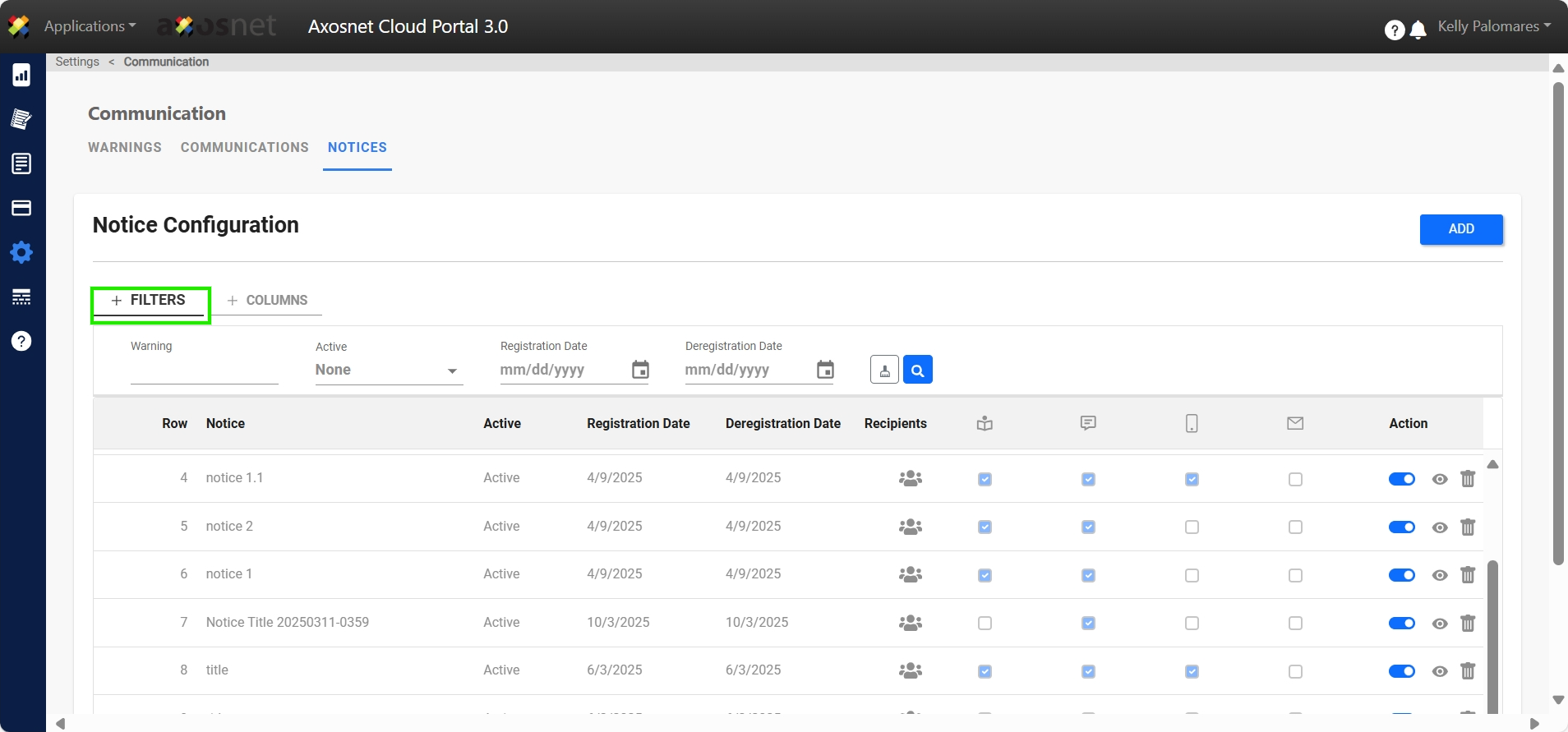Click the clear filters broom icon

tap(884, 371)
